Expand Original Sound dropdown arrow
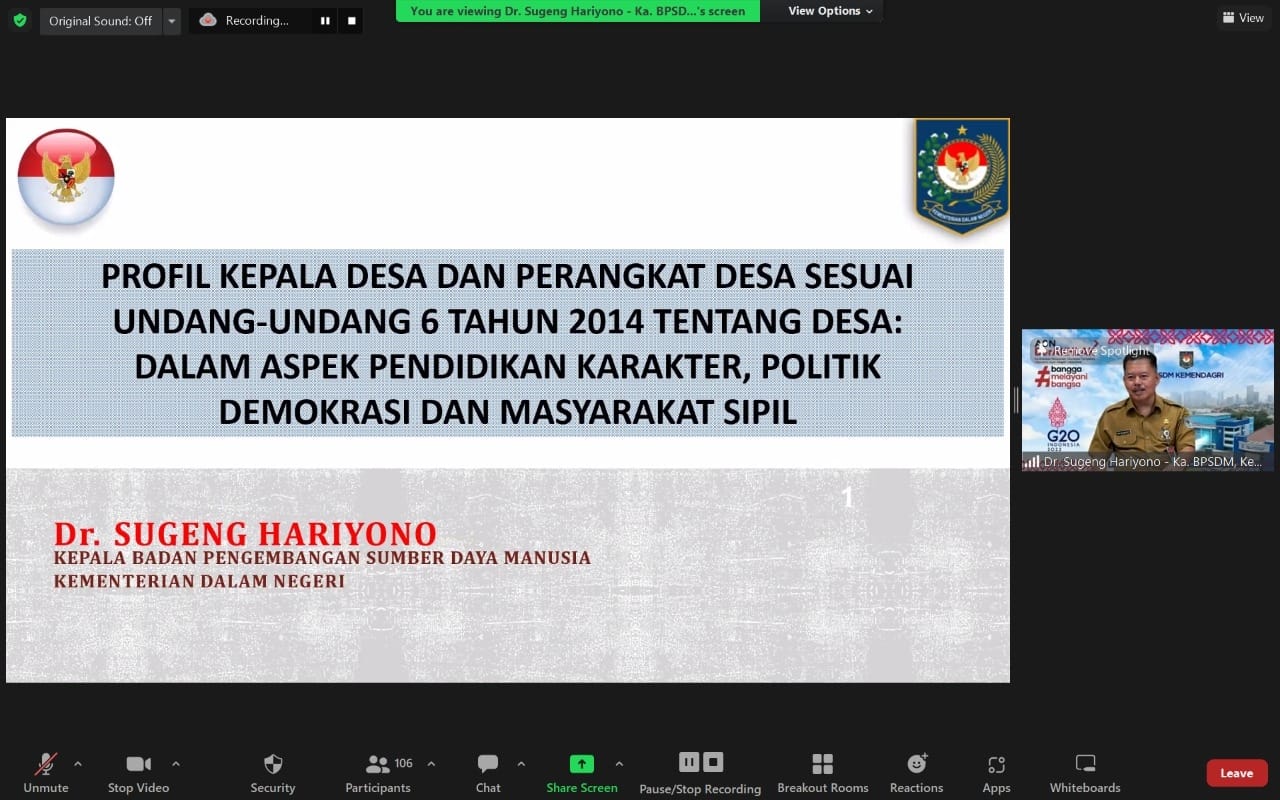The image size is (1280, 800). click(x=172, y=21)
